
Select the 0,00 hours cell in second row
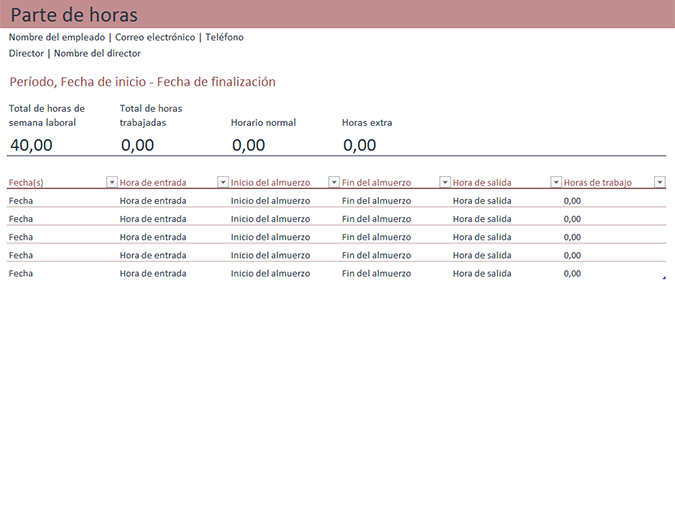pos(572,219)
